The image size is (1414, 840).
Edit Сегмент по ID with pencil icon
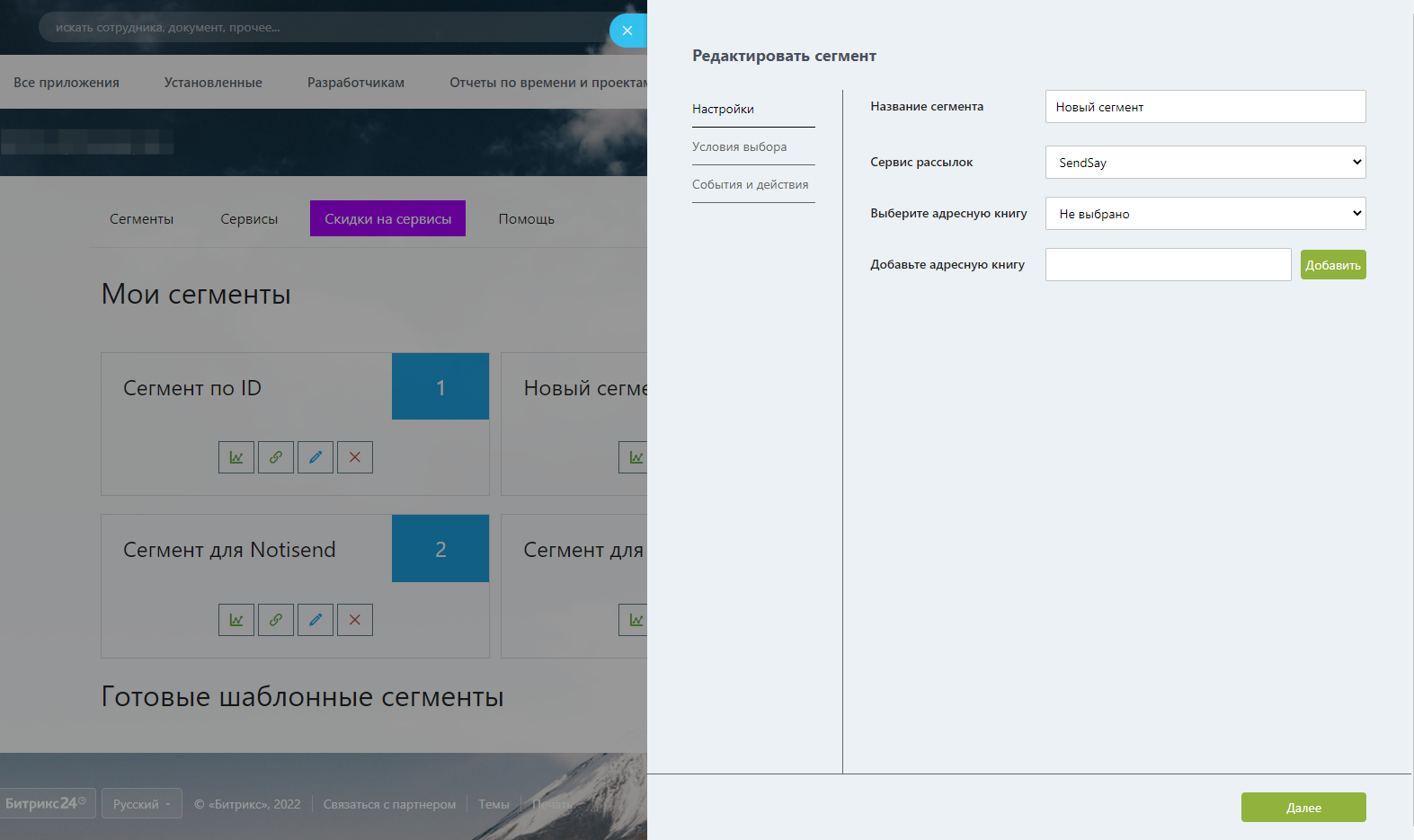[316, 457]
